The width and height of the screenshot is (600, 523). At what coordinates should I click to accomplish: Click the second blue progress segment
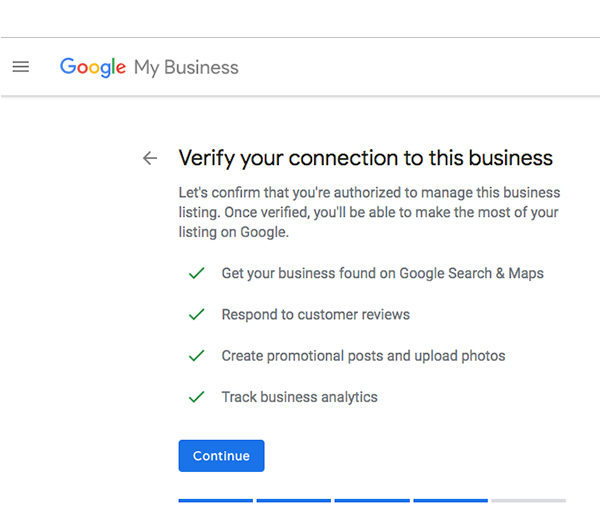pos(293,500)
